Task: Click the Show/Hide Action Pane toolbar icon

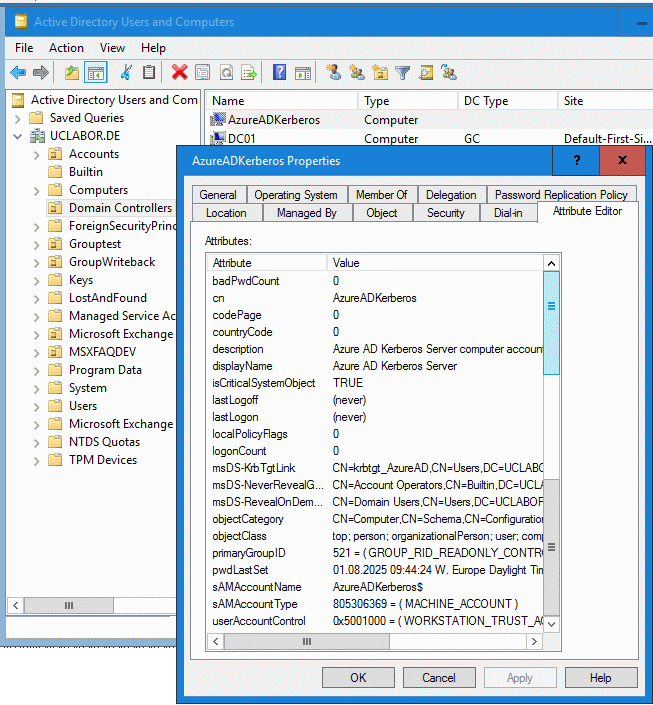Action: tap(303, 72)
